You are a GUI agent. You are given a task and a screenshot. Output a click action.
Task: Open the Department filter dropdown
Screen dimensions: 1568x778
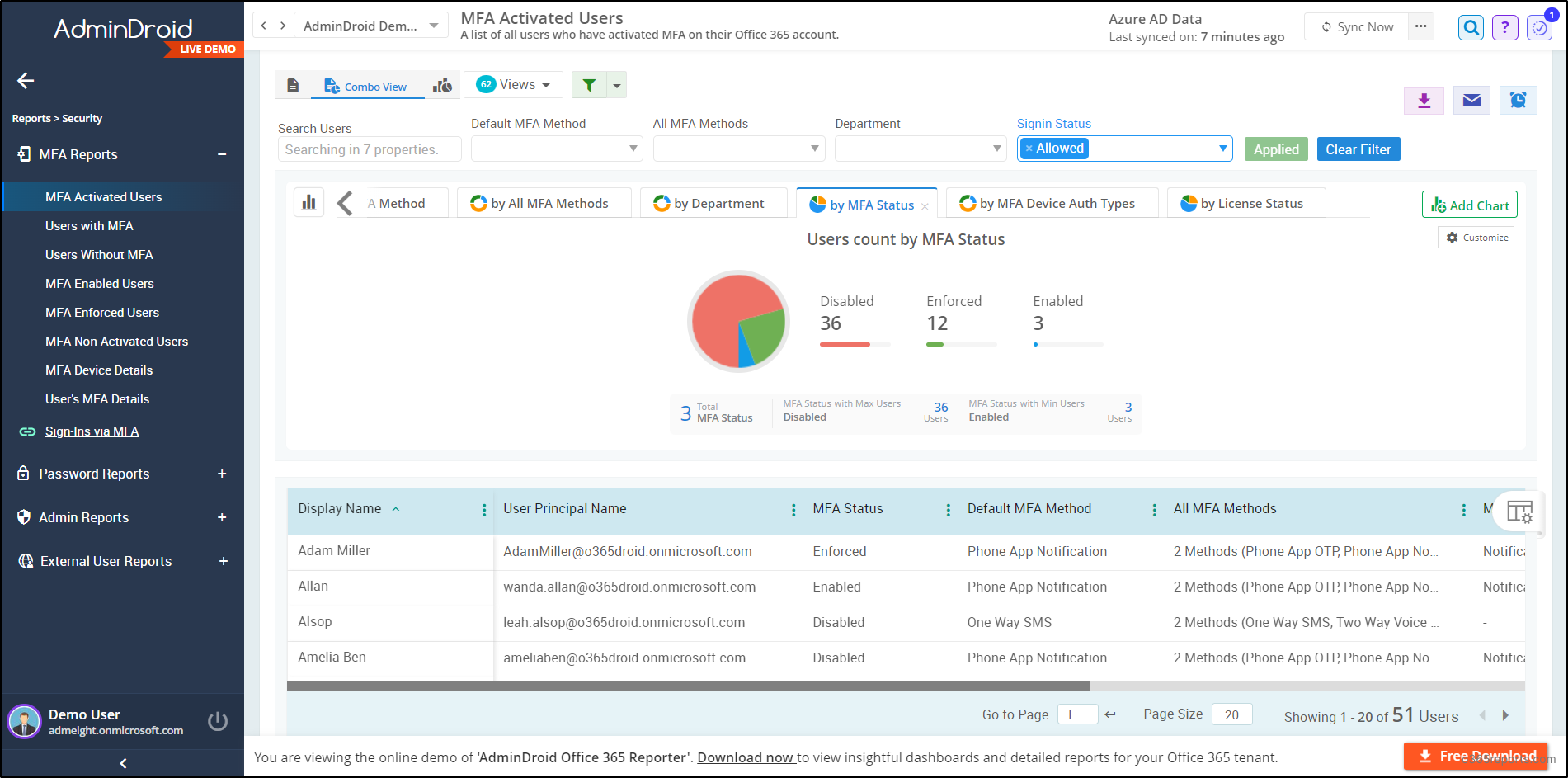pos(921,149)
